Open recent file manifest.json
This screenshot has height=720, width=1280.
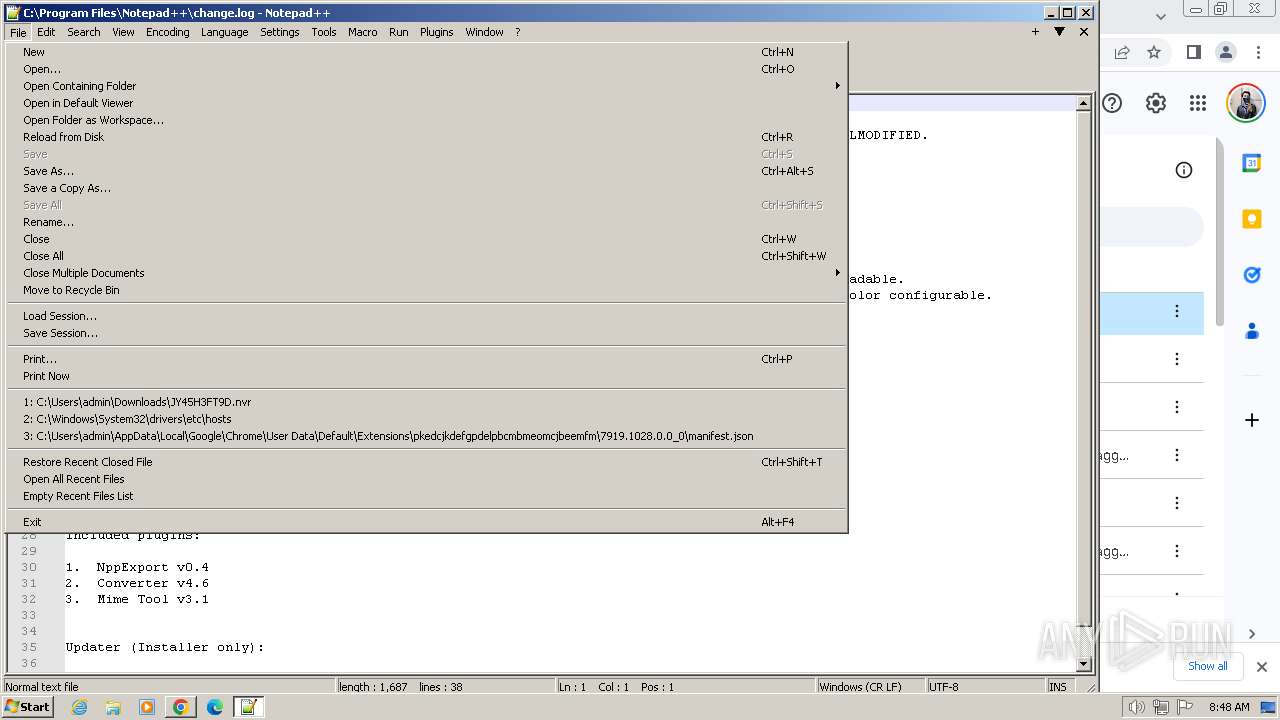click(x=427, y=436)
